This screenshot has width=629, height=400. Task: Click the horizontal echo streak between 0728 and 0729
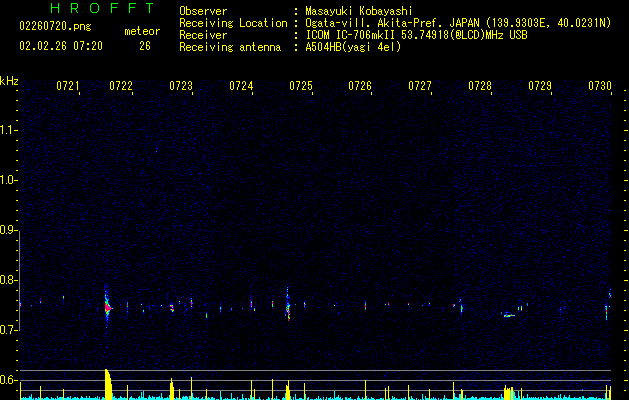509,315
